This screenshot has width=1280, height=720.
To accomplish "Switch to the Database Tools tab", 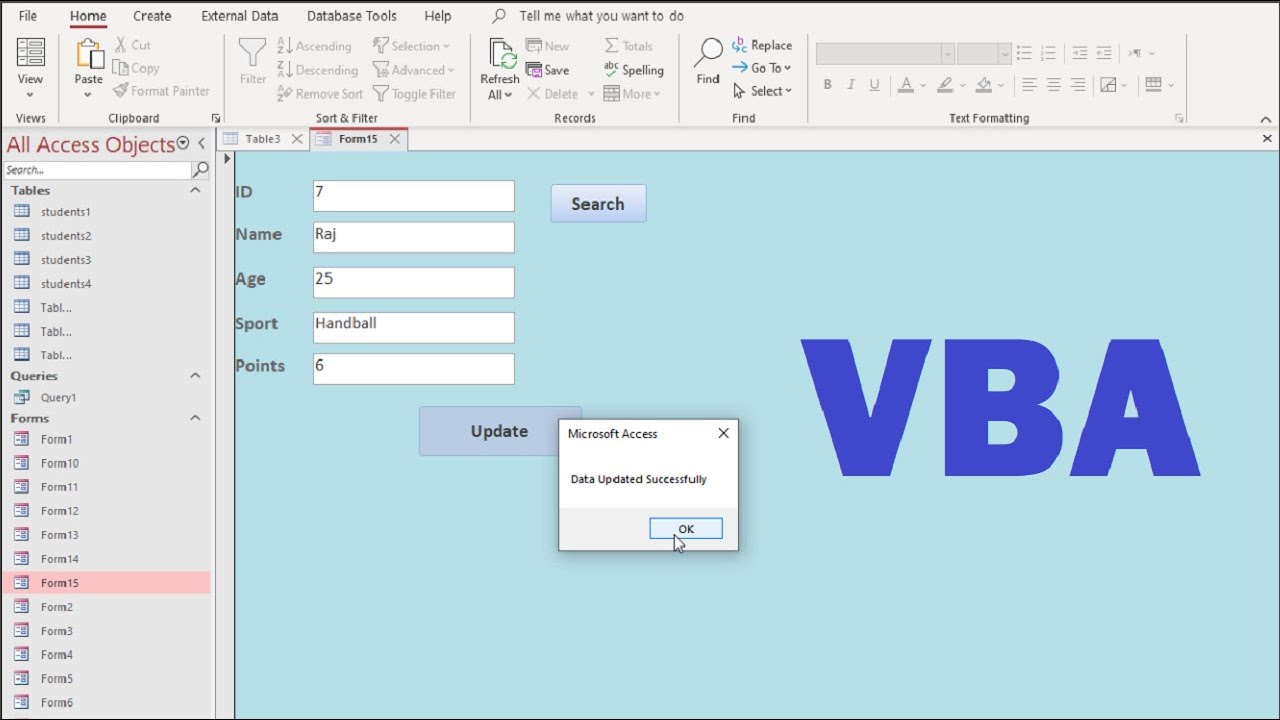I will coord(352,16).
